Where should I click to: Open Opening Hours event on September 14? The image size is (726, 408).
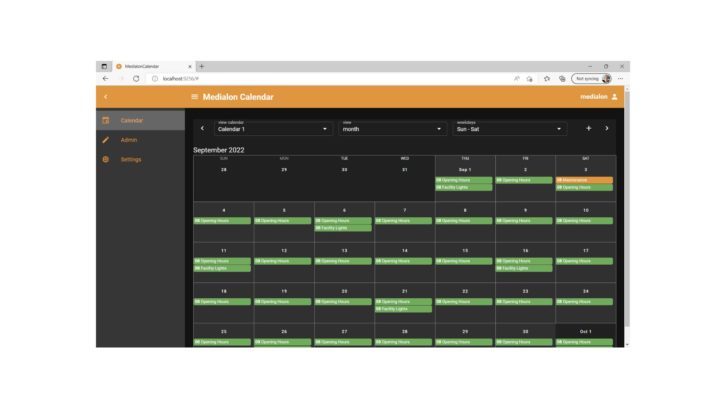tap(403, 261)
